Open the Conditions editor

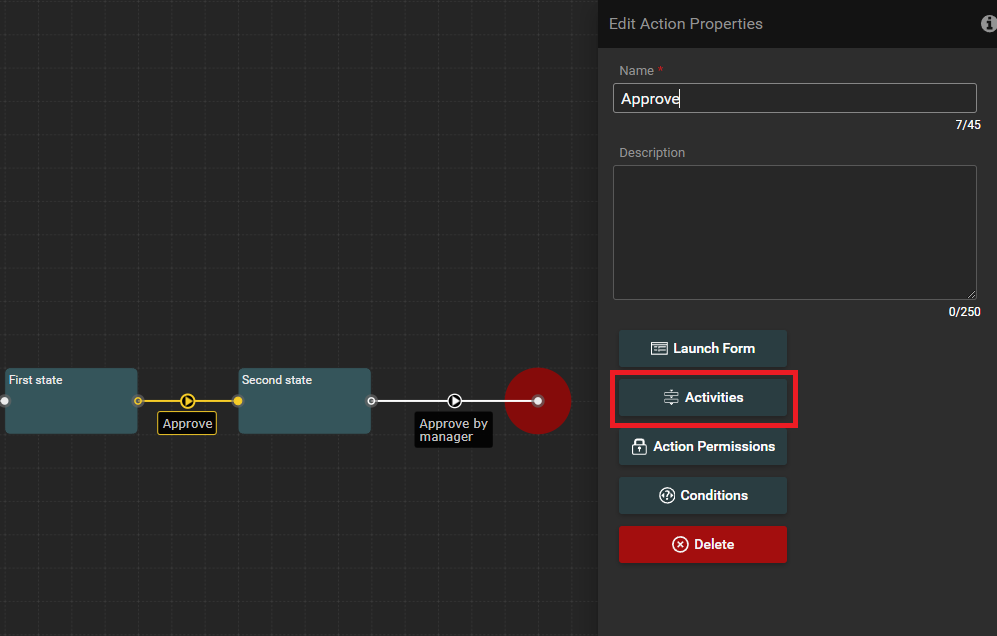click(x=703, y=495)
